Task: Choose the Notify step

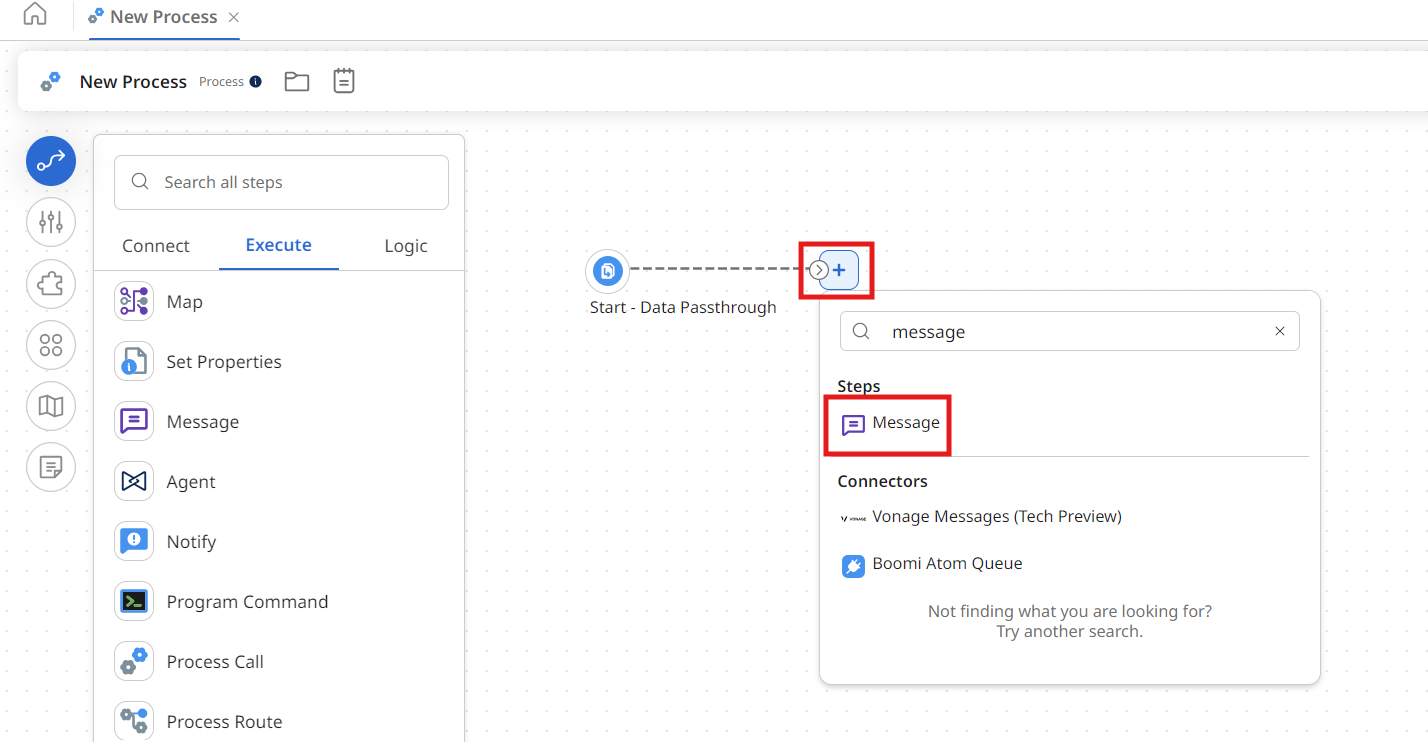Action: click(189, 541)
